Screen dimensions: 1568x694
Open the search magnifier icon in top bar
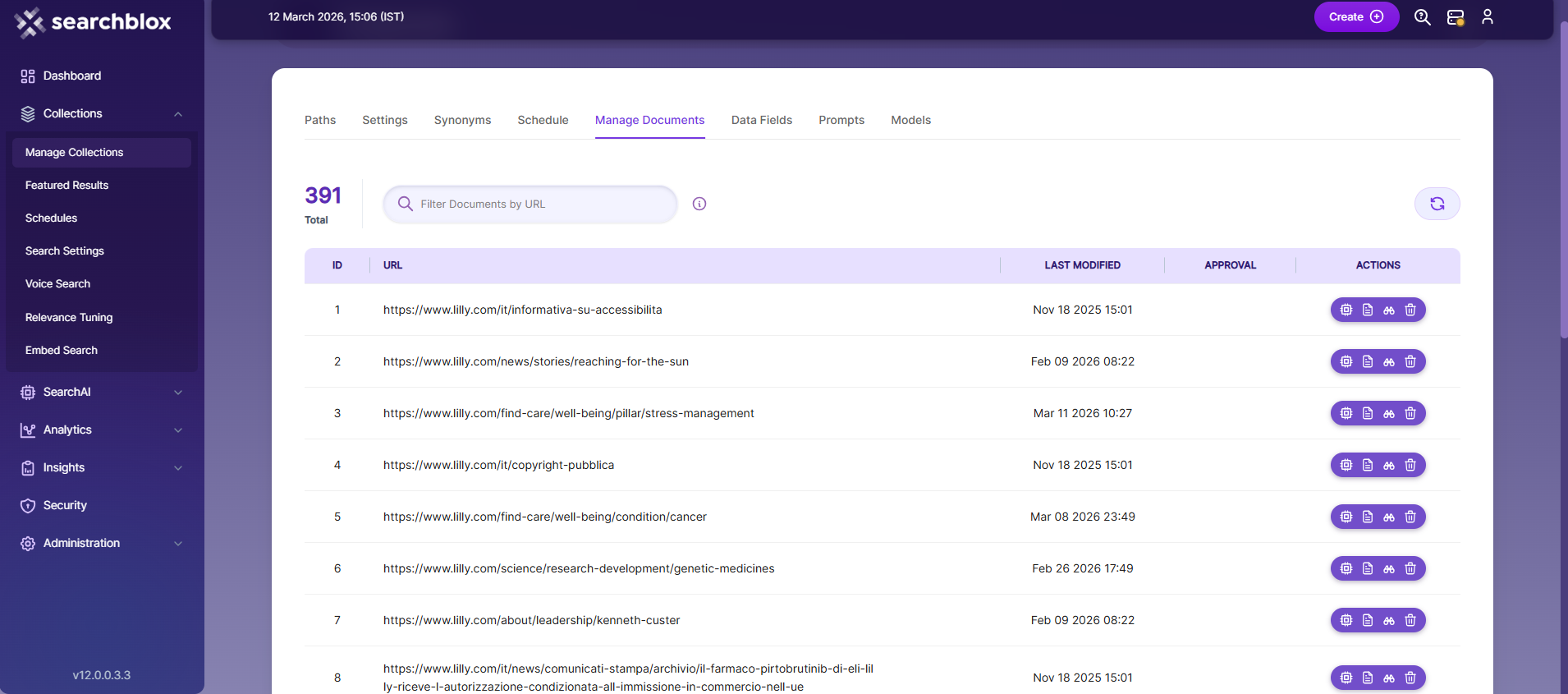[1423, 17]
